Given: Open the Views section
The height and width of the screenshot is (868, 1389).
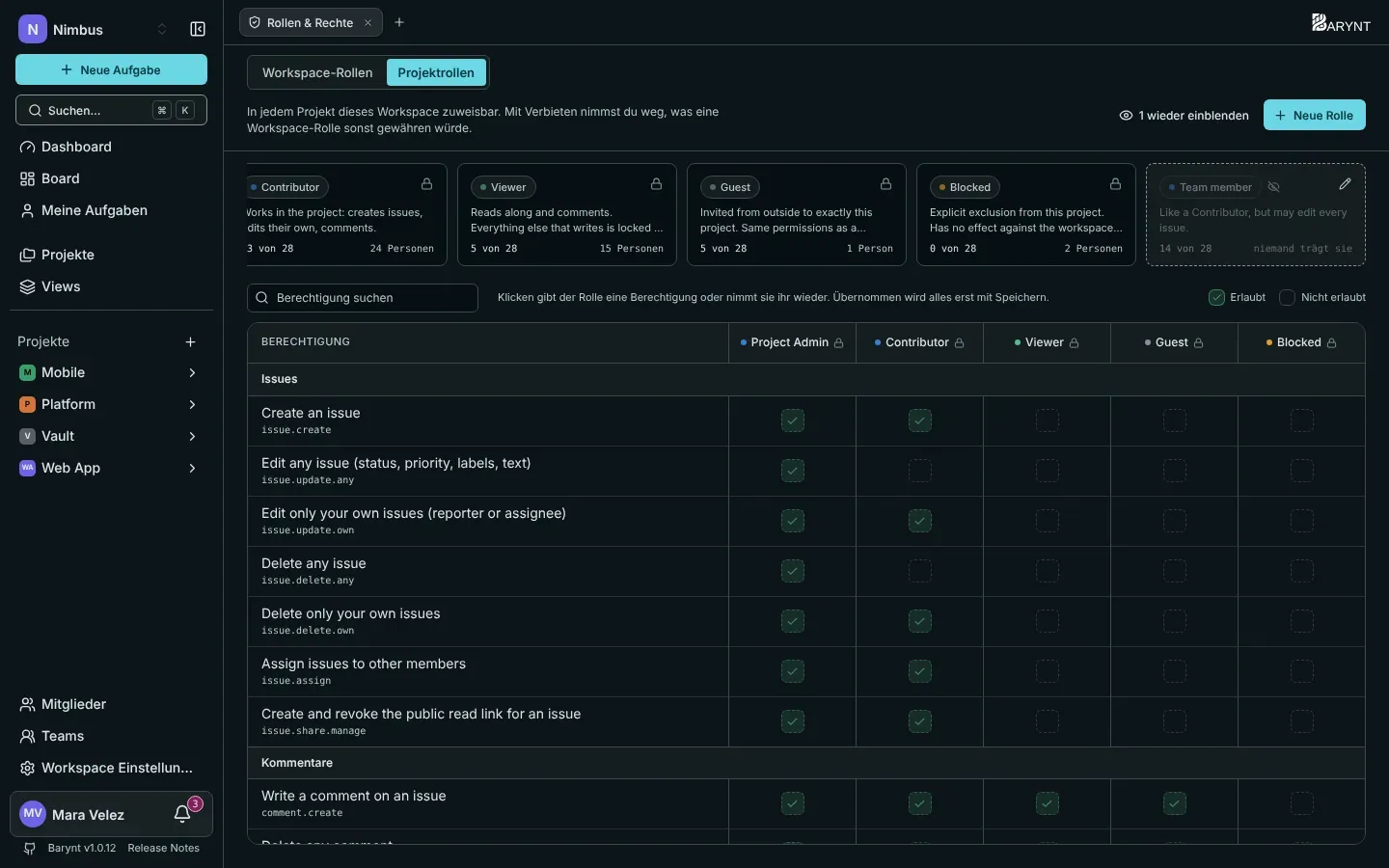Looking at the screenshot, I should pos(111,286).
